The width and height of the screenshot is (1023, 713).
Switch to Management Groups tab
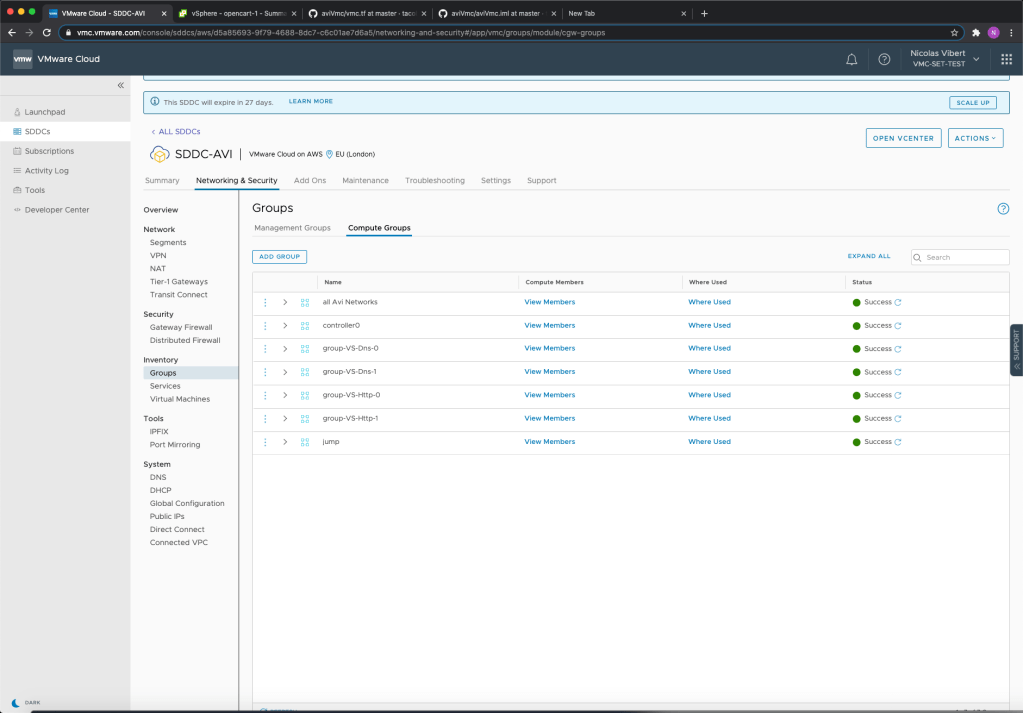(x=292, y=228)
